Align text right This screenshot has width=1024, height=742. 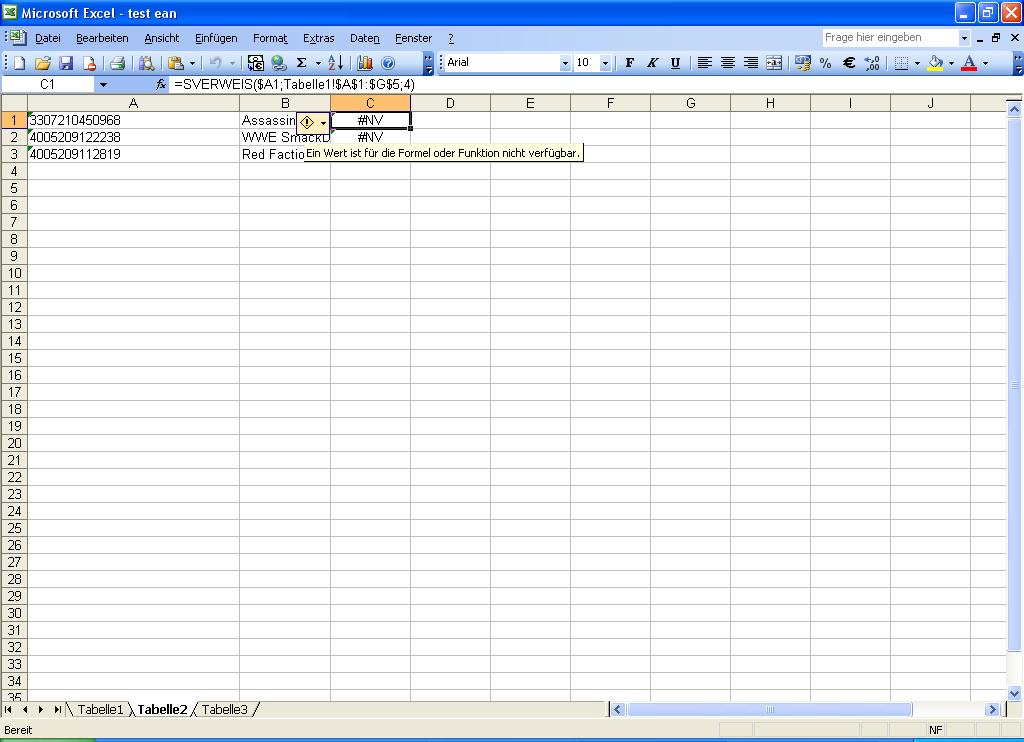751,63
